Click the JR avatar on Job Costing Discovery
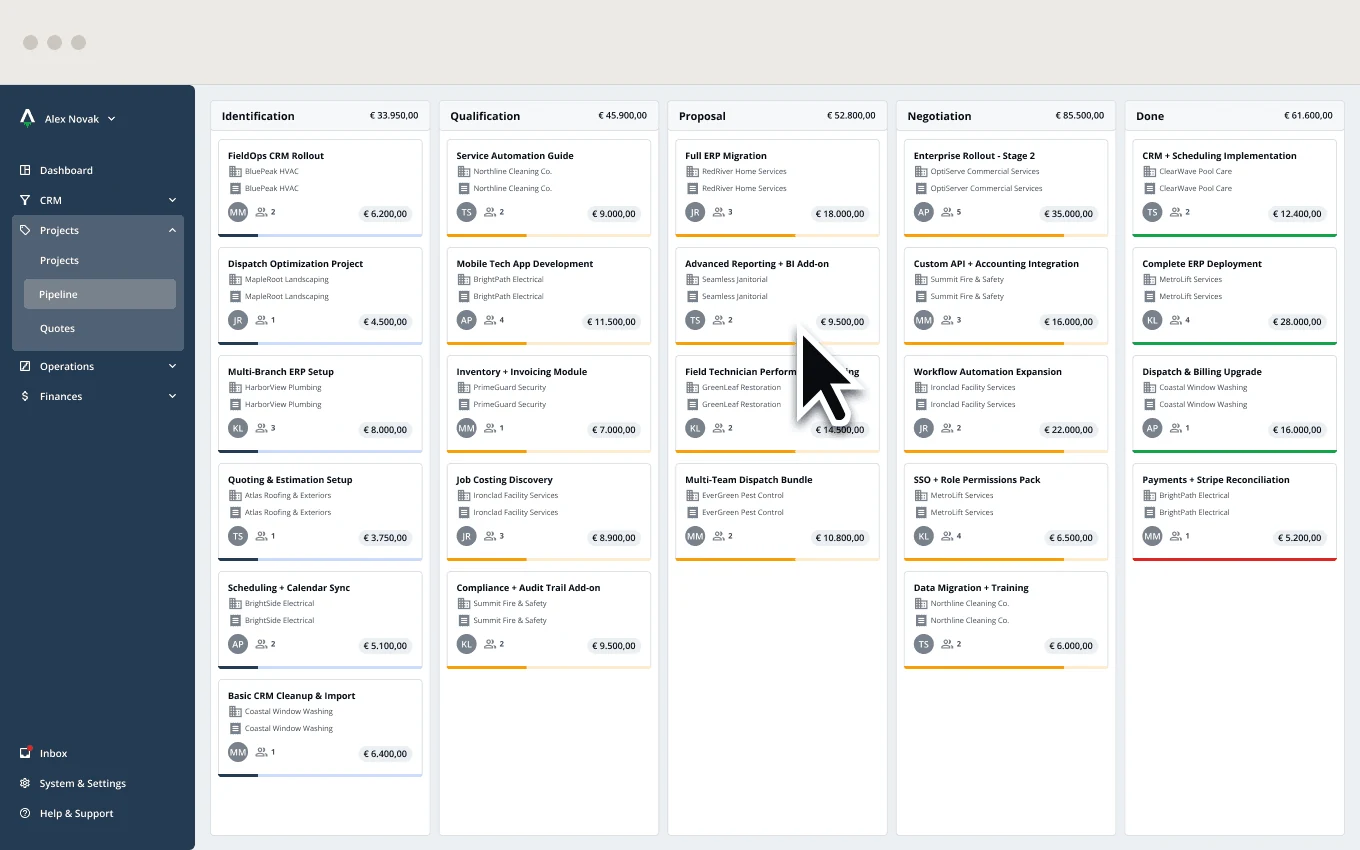Screen dimensions: 1360x850 point(466,536)
